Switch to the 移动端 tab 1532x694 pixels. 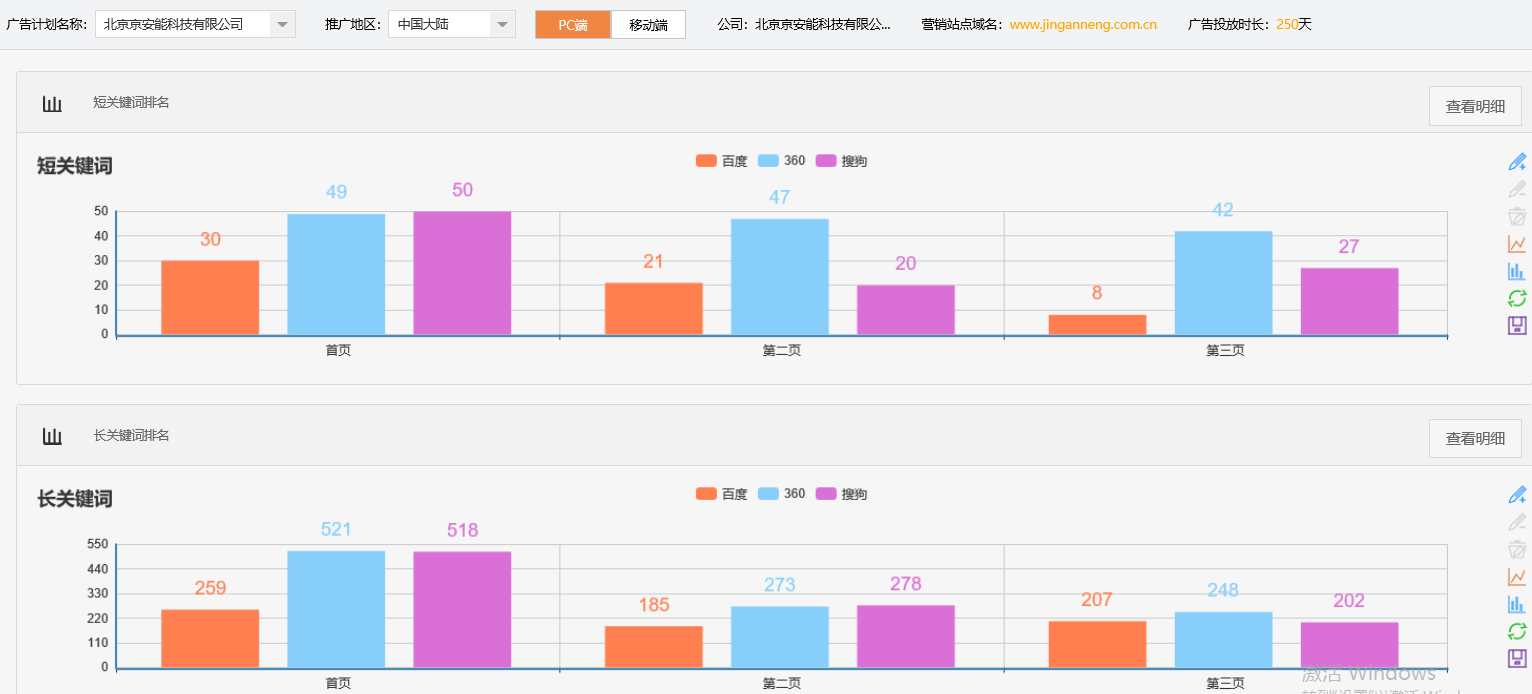click(648, 24)
